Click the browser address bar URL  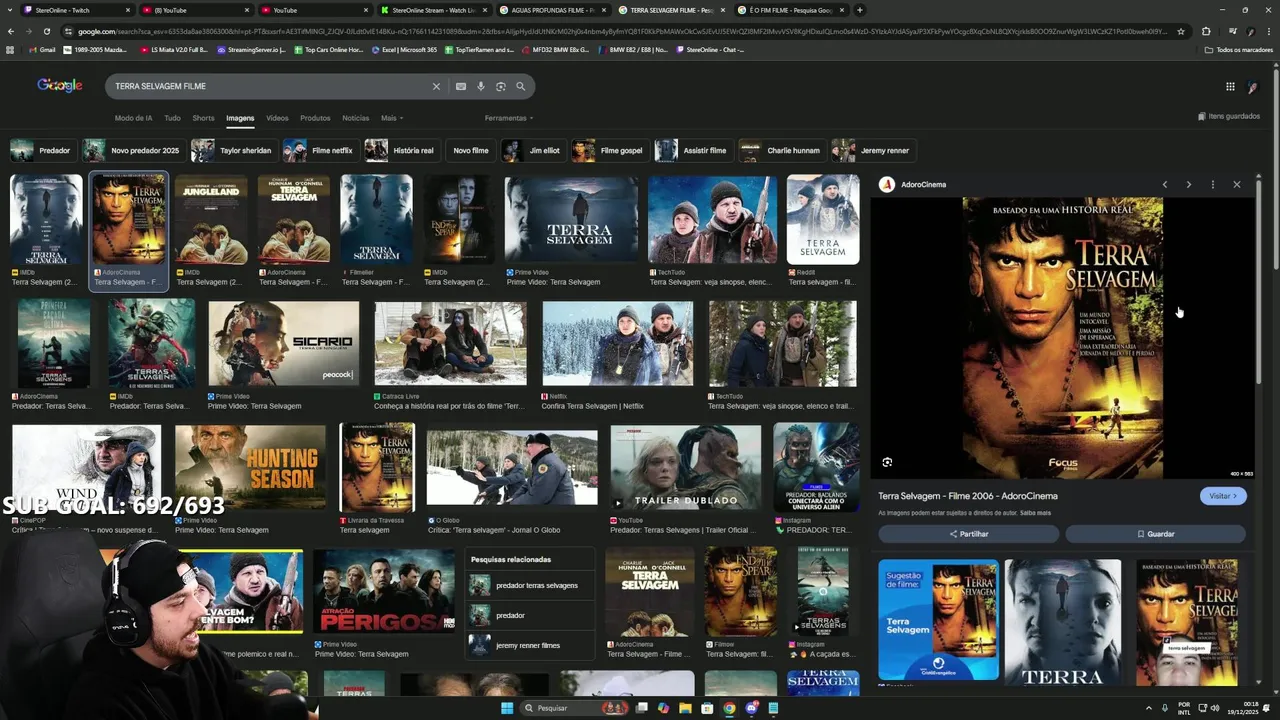click(620, 31)
